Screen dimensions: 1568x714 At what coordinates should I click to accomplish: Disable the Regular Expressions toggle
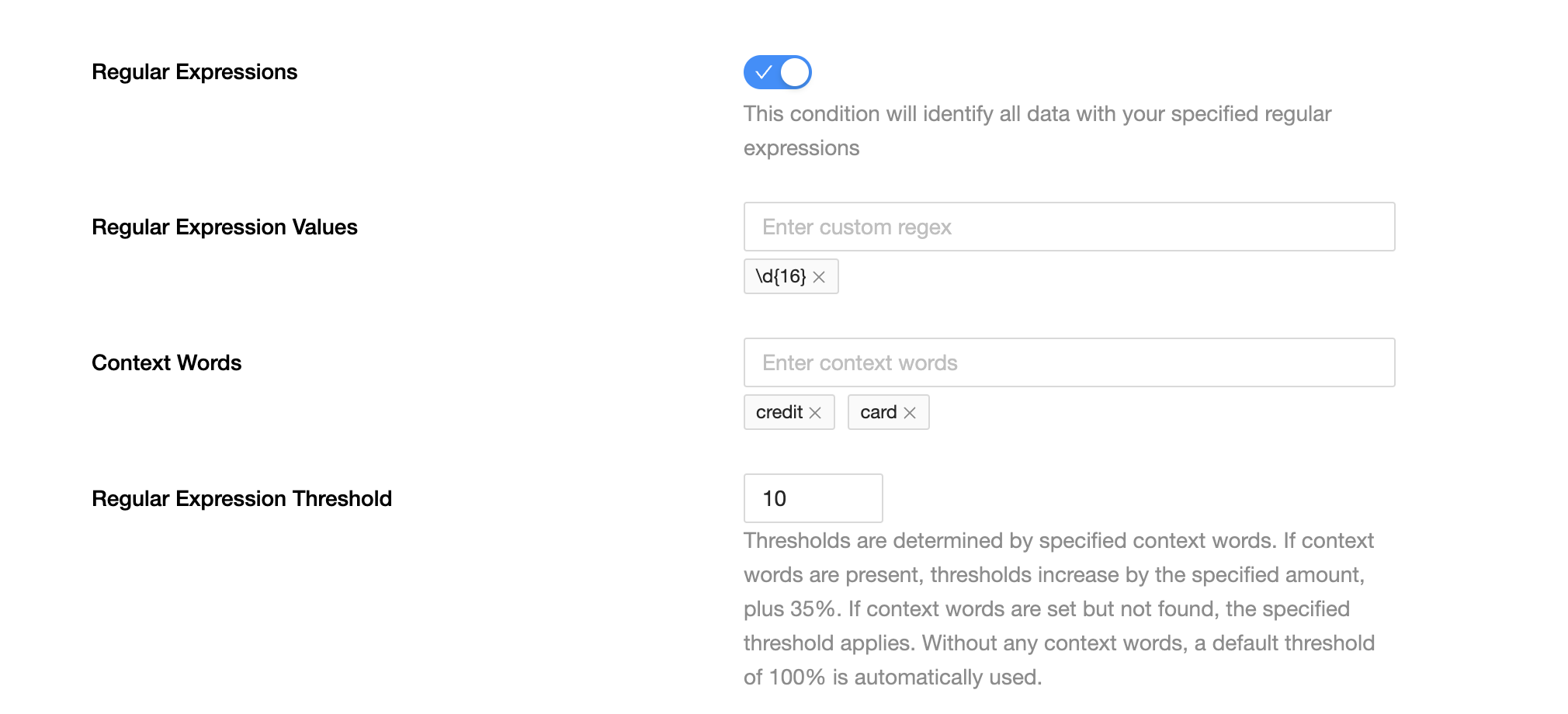pyautogui.click(x=777, y=72)
